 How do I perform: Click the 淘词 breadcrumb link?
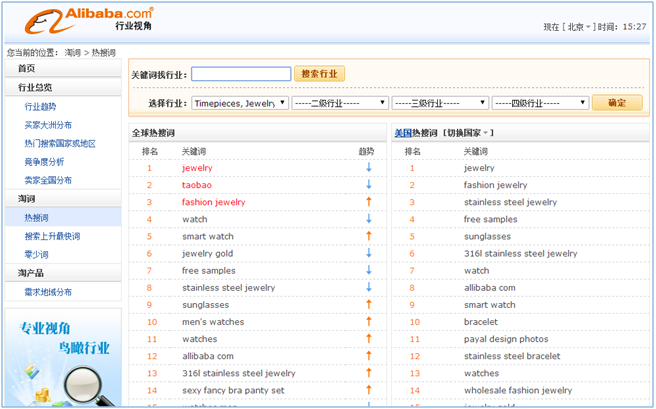coord(73,53)
